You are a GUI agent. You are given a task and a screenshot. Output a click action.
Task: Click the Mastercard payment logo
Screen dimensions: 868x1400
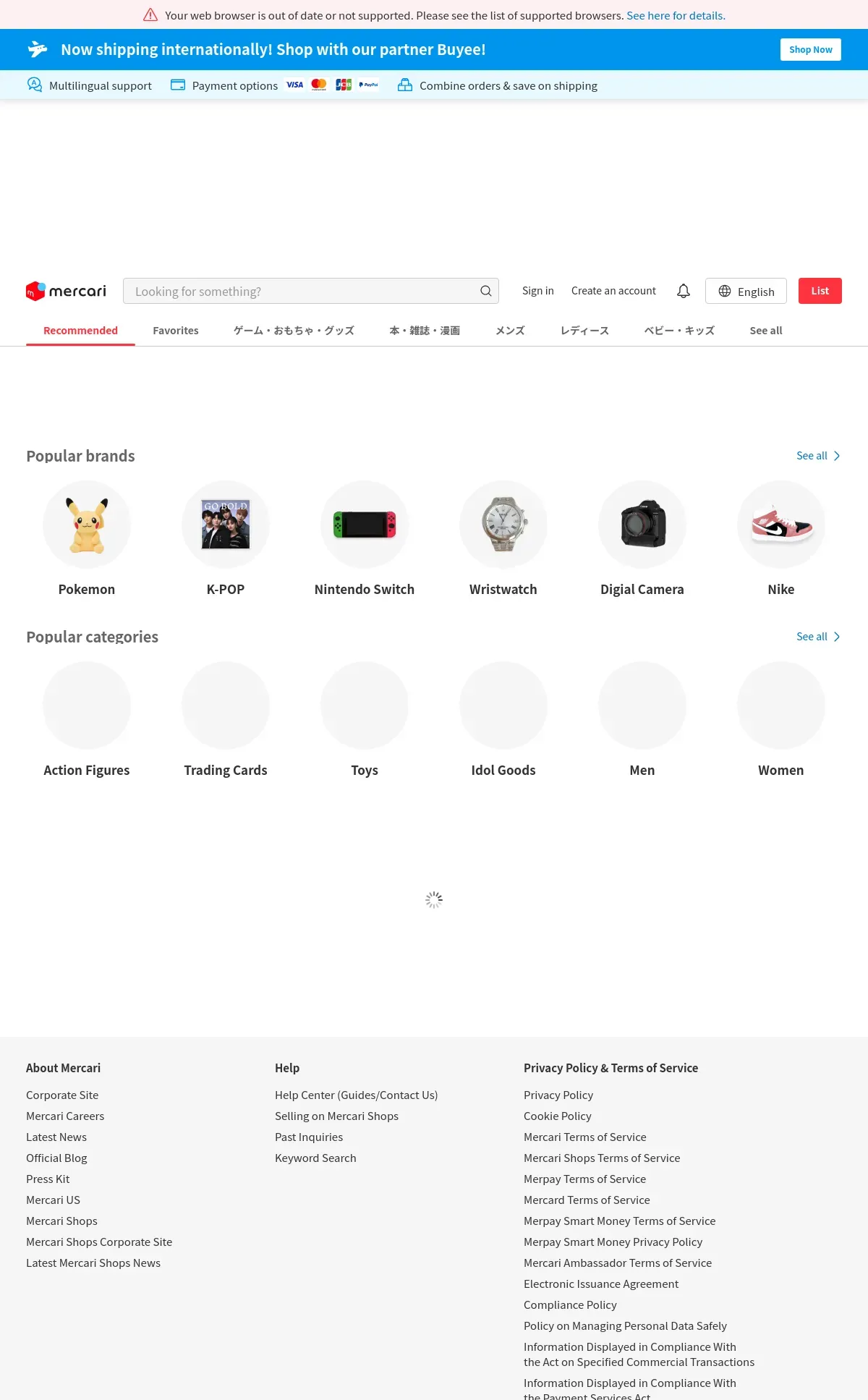coord(319,85)
